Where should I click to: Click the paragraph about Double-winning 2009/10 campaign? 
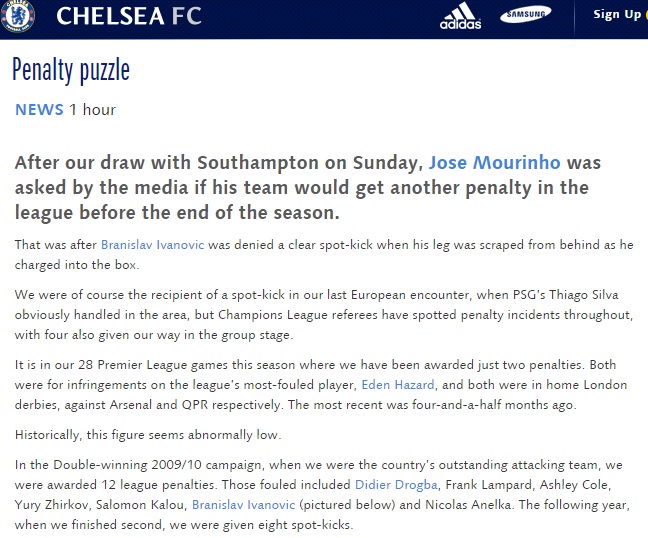click(x=322, y=495)
